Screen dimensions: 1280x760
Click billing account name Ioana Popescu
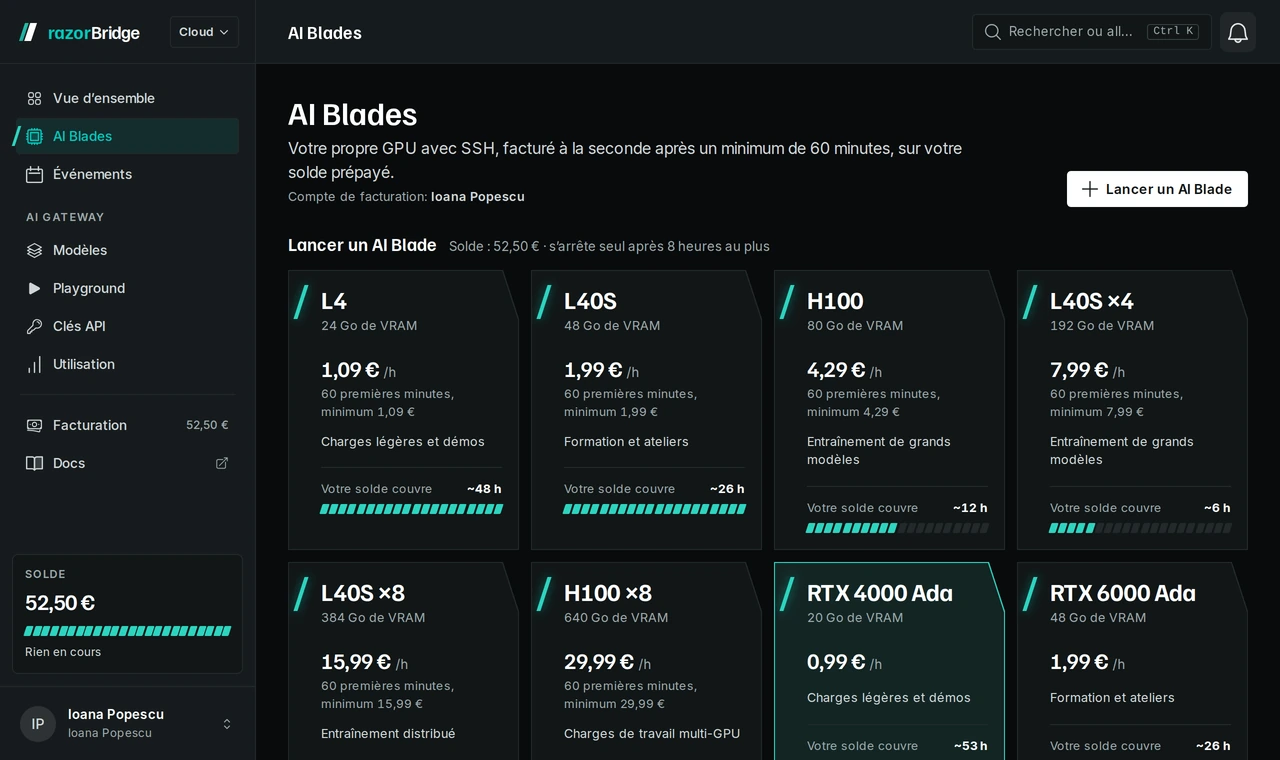478,197
